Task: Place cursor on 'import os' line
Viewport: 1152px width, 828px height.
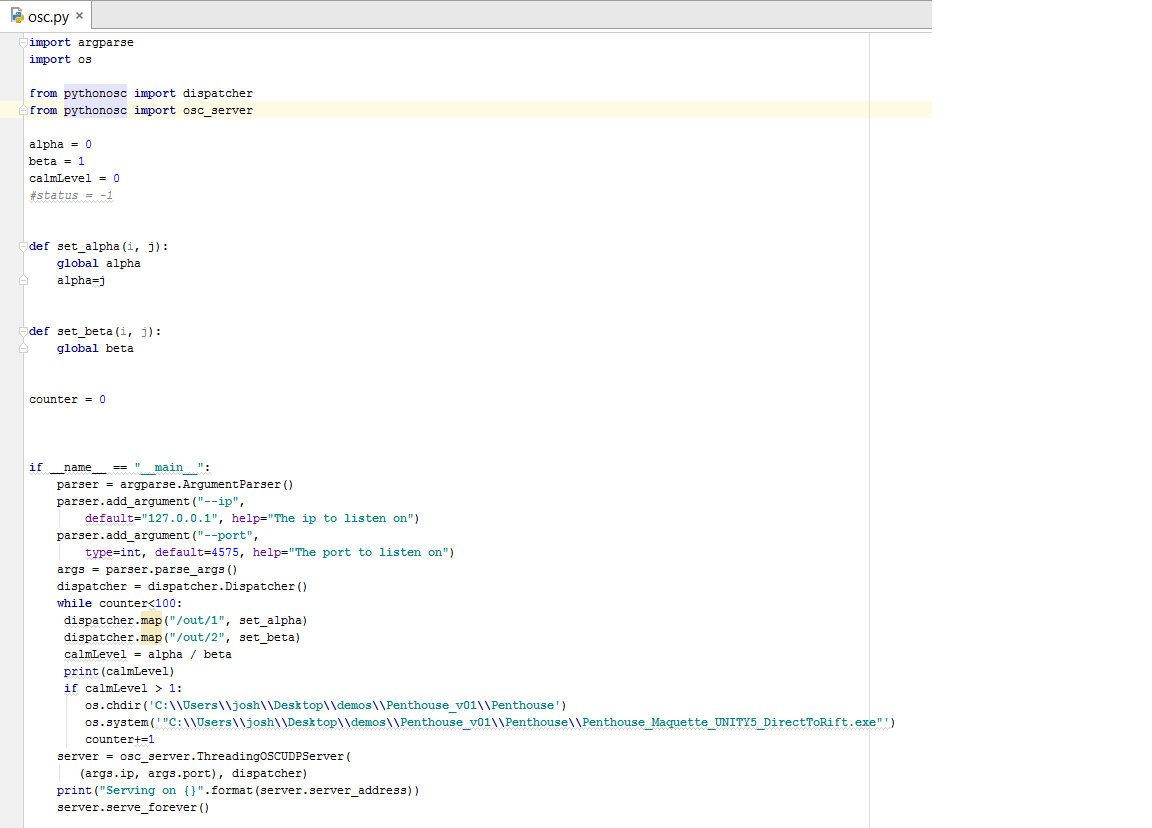Action: click(x=60, y=60)
